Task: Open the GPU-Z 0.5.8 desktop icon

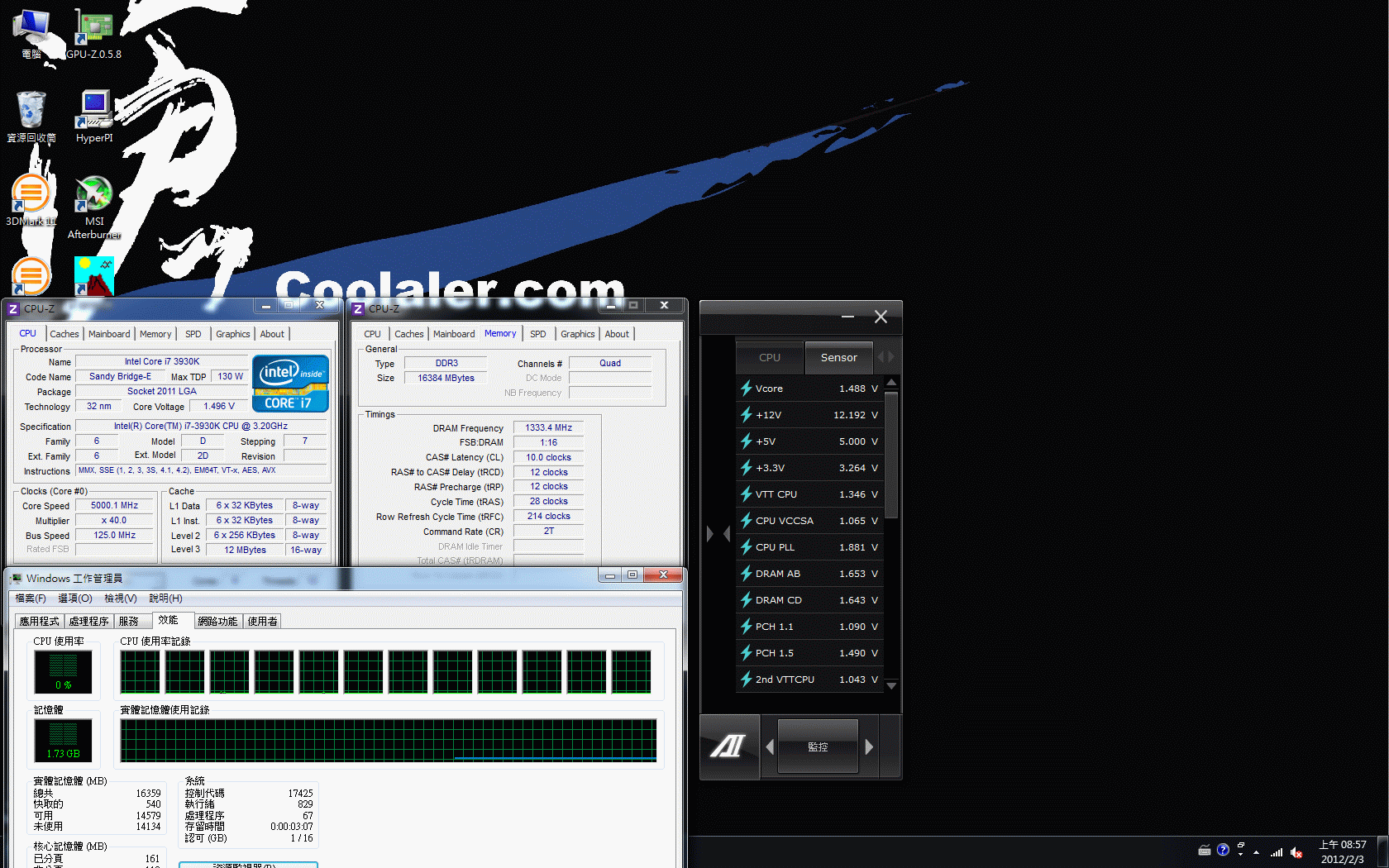Action: click(x=94, y=33)
